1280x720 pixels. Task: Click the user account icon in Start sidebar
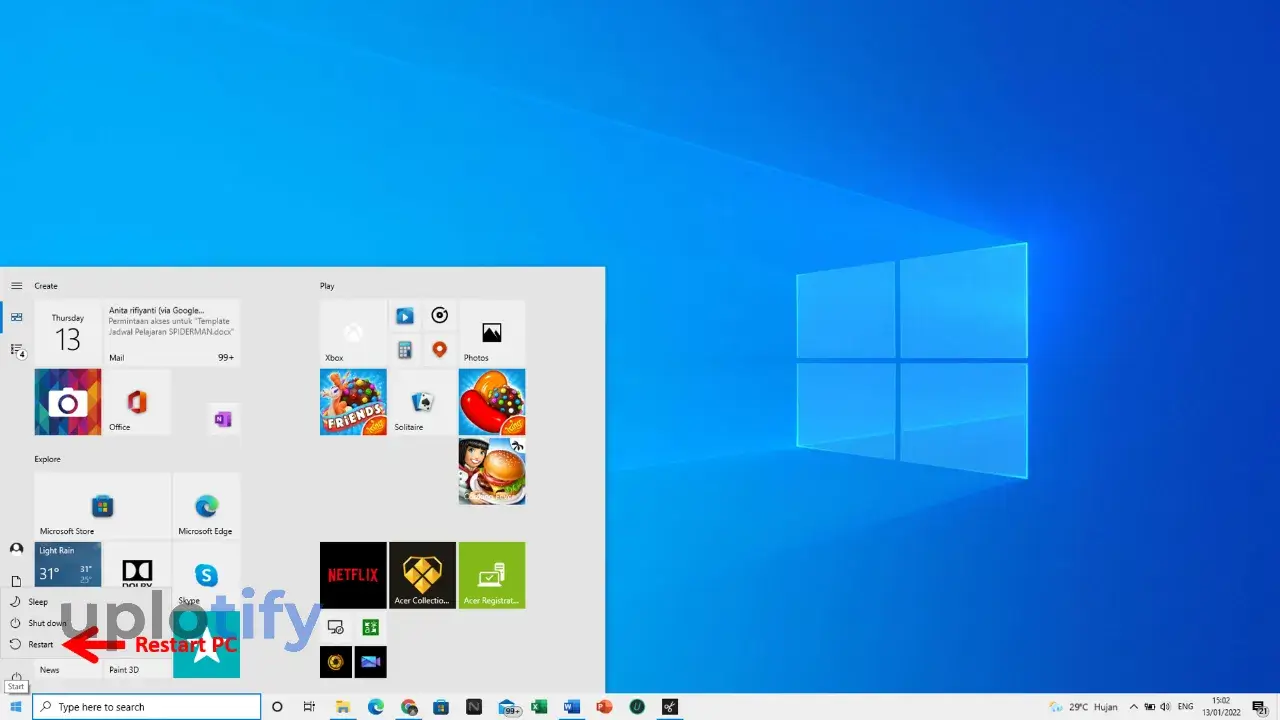(16, 549)
